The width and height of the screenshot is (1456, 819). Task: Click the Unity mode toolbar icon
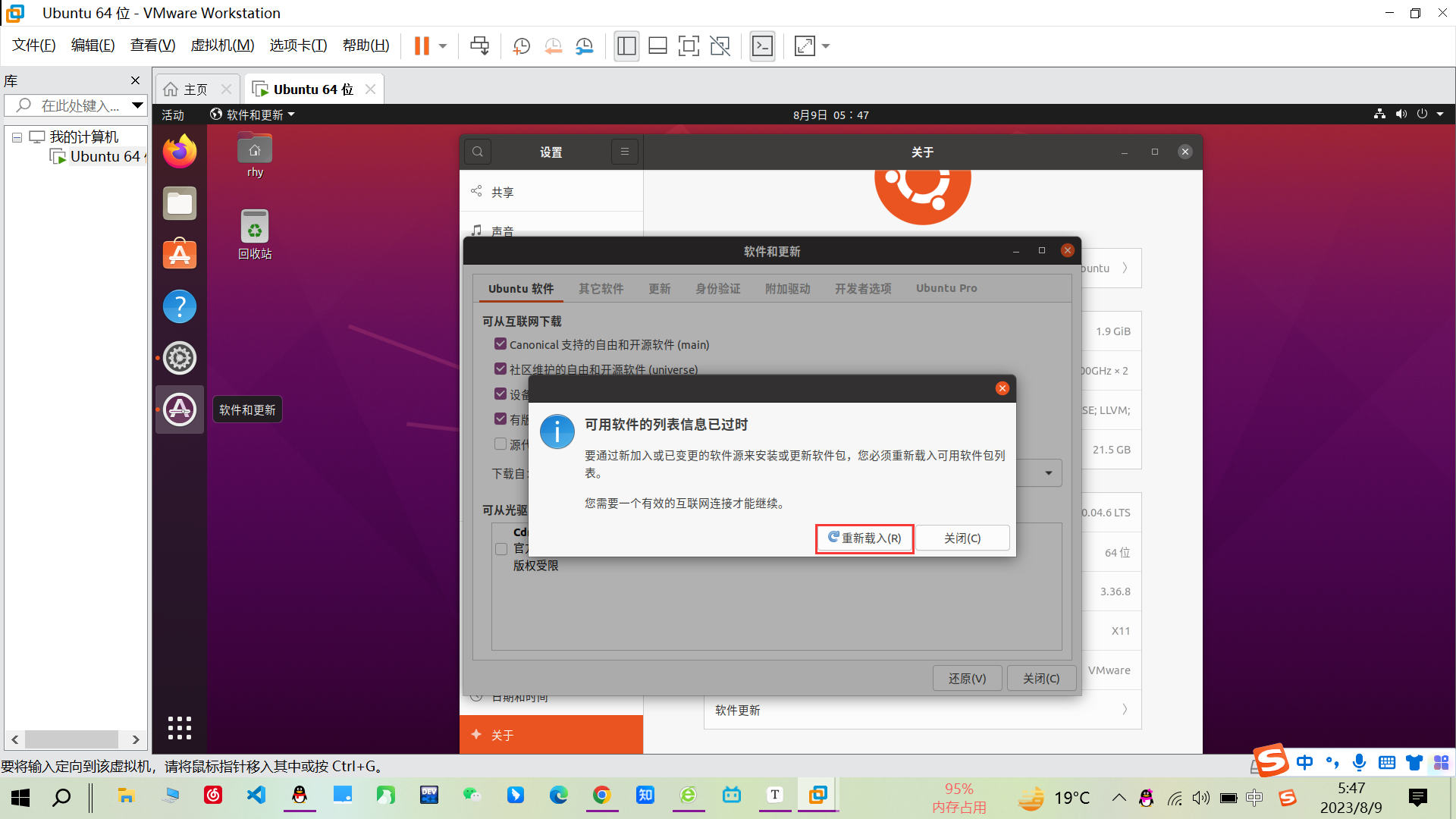pos(720,46)
